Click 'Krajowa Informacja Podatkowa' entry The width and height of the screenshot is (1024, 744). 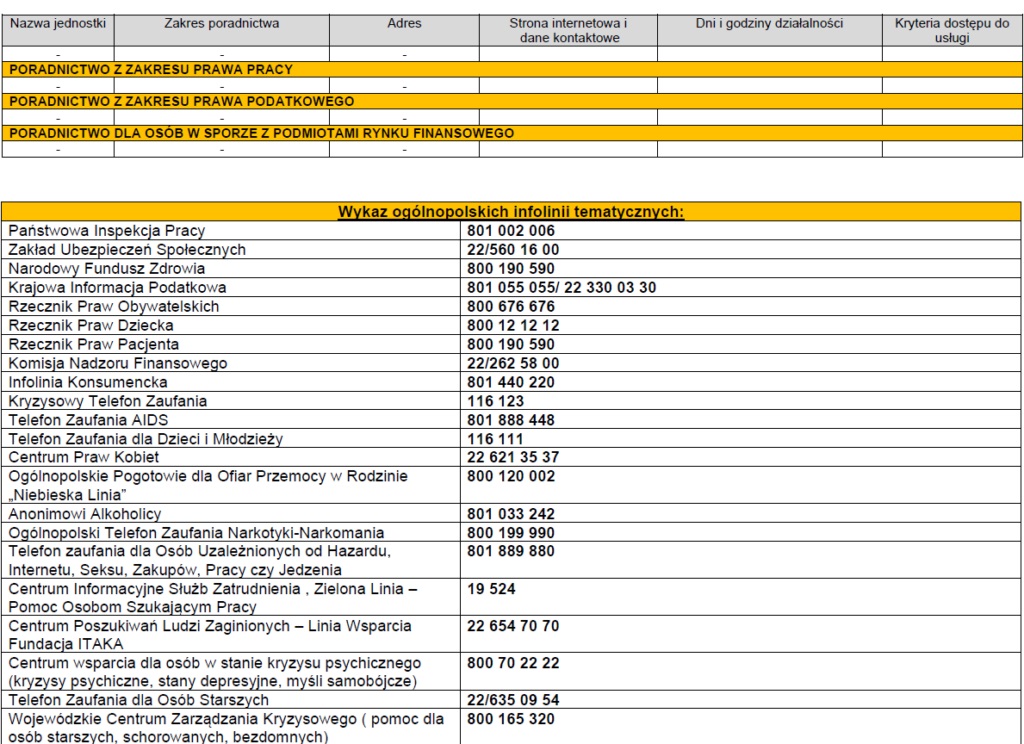(x=117, y=288)
